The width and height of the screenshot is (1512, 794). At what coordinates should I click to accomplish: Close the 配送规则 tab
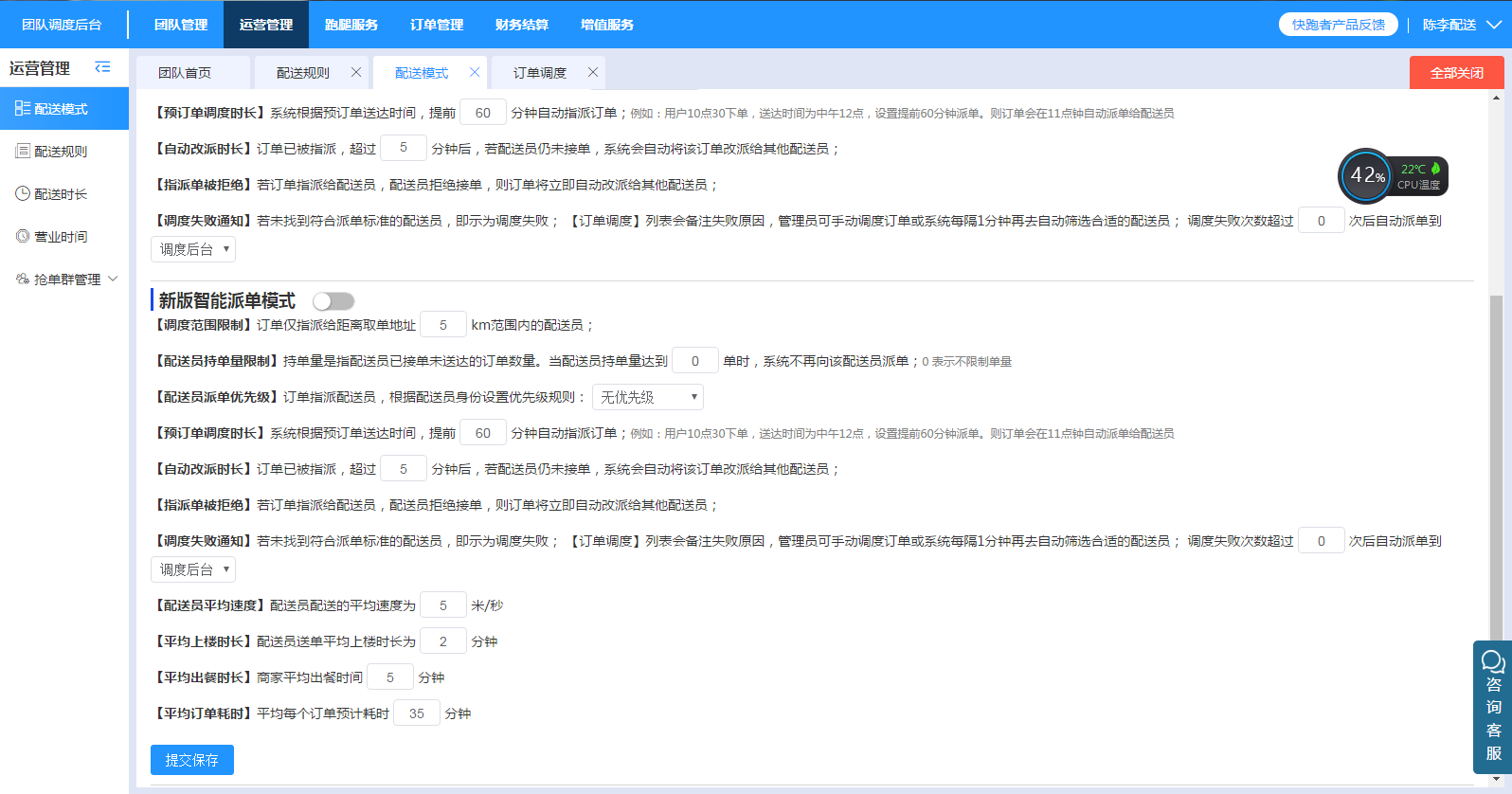pyautogui.click(x=356, y=72)
